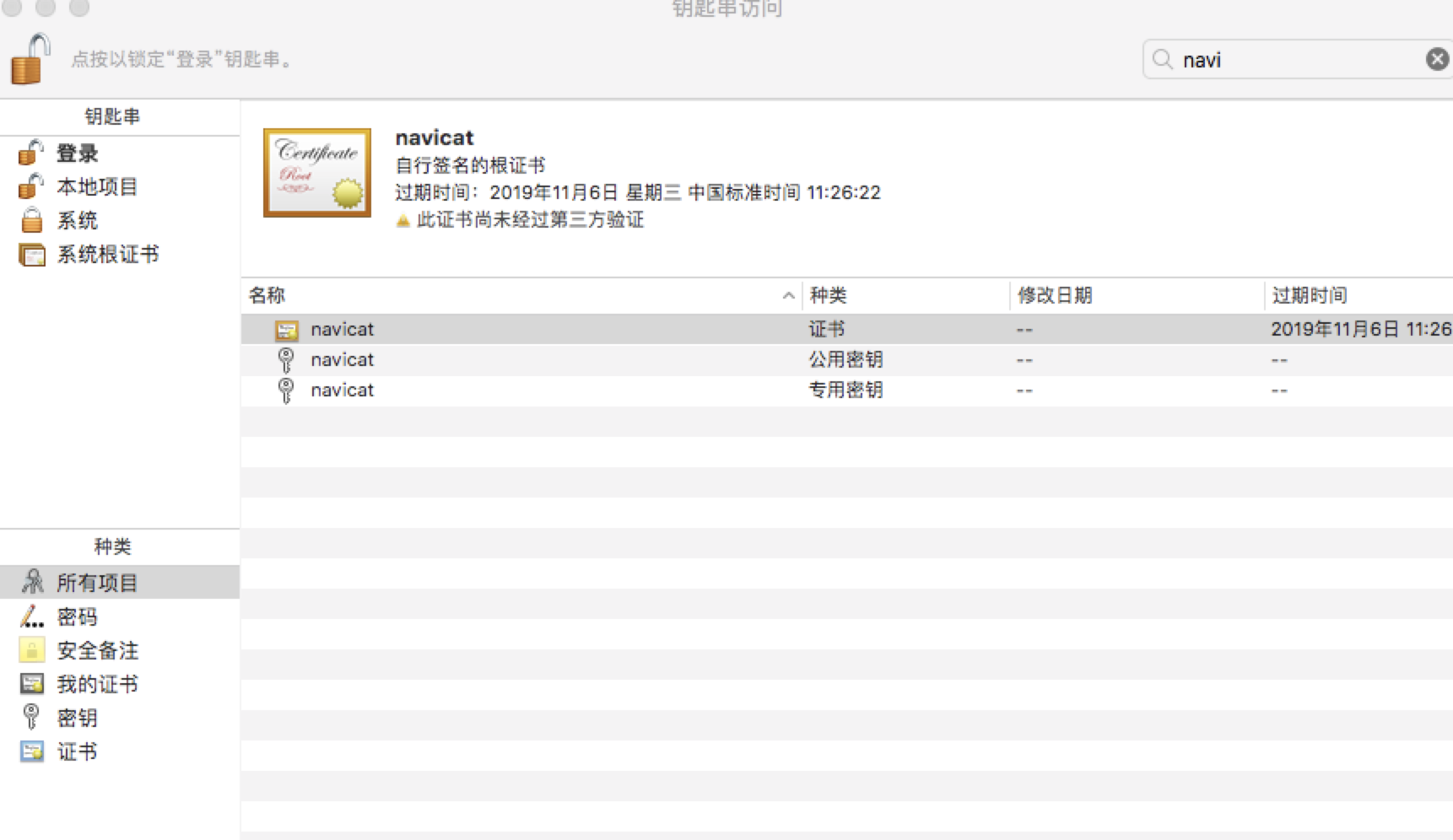
Task: Select 密码 category
Action: 120,617
